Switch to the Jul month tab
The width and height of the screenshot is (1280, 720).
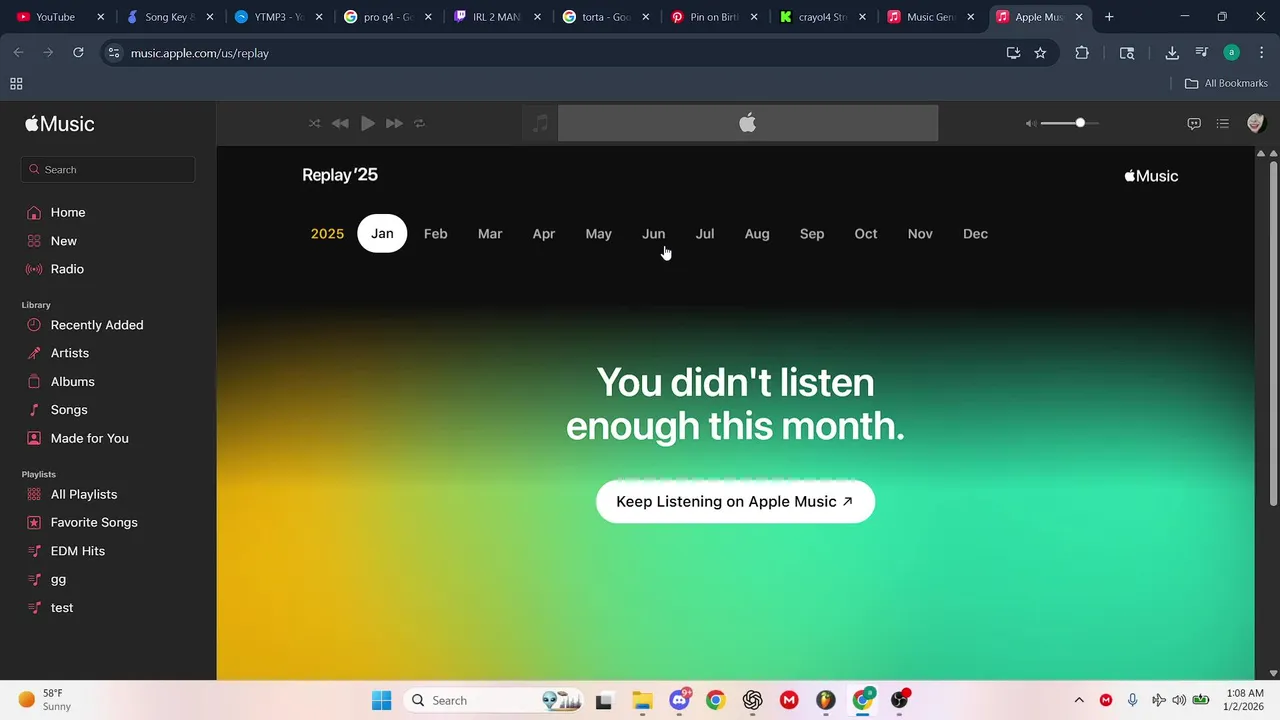click(705, 233)
